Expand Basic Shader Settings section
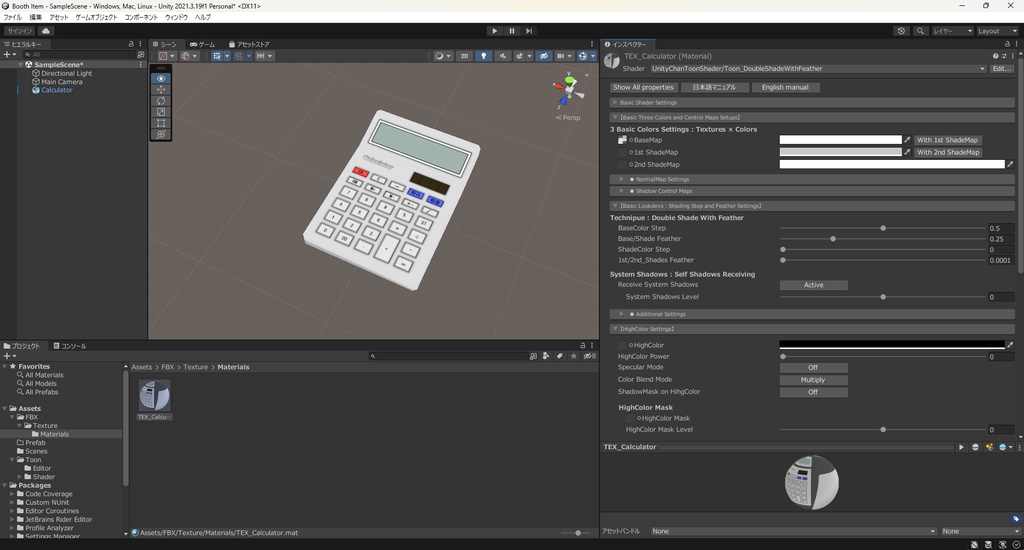1024x550 pixels. coord(812,103)
